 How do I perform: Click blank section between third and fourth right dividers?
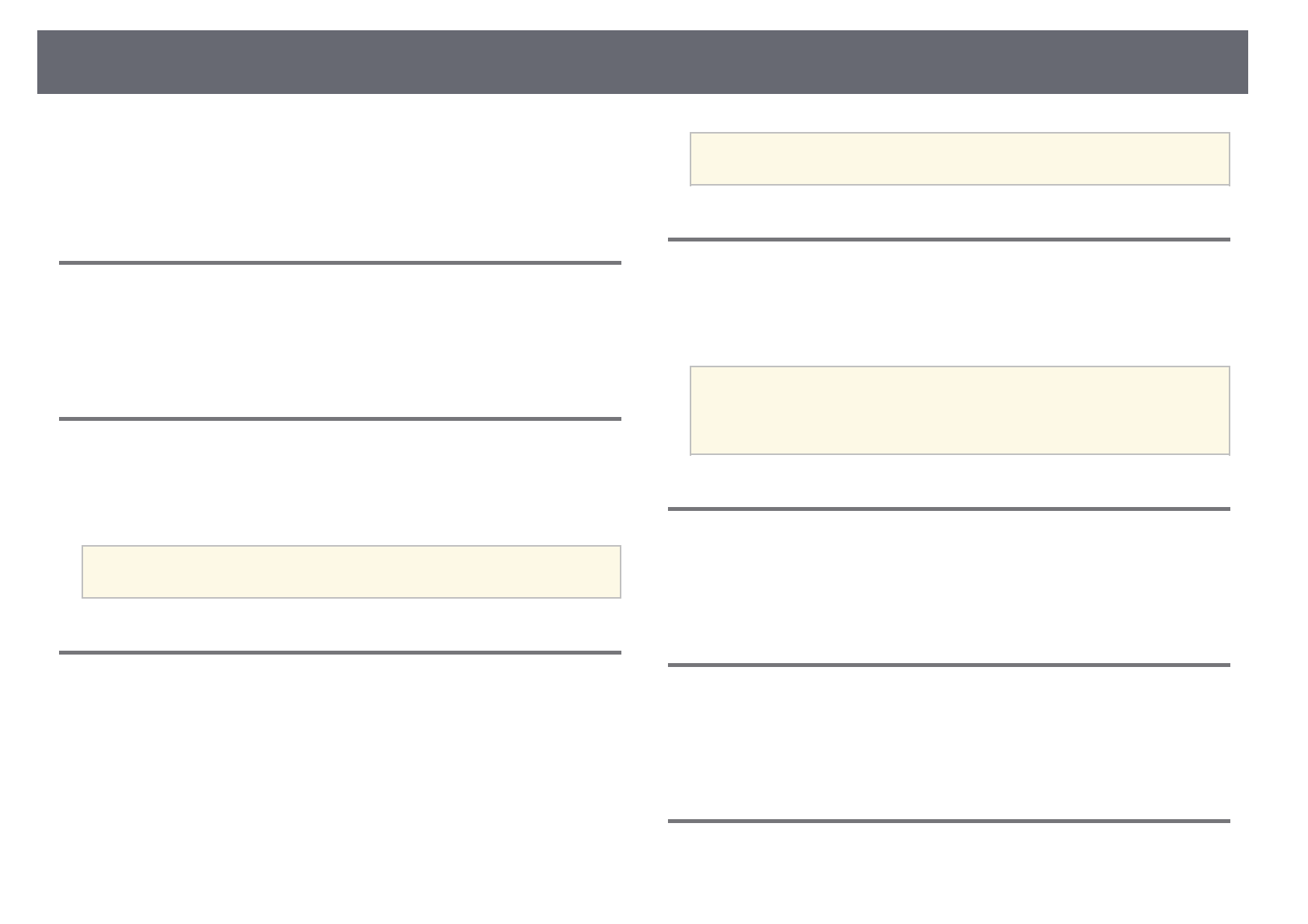click(948, 743)
